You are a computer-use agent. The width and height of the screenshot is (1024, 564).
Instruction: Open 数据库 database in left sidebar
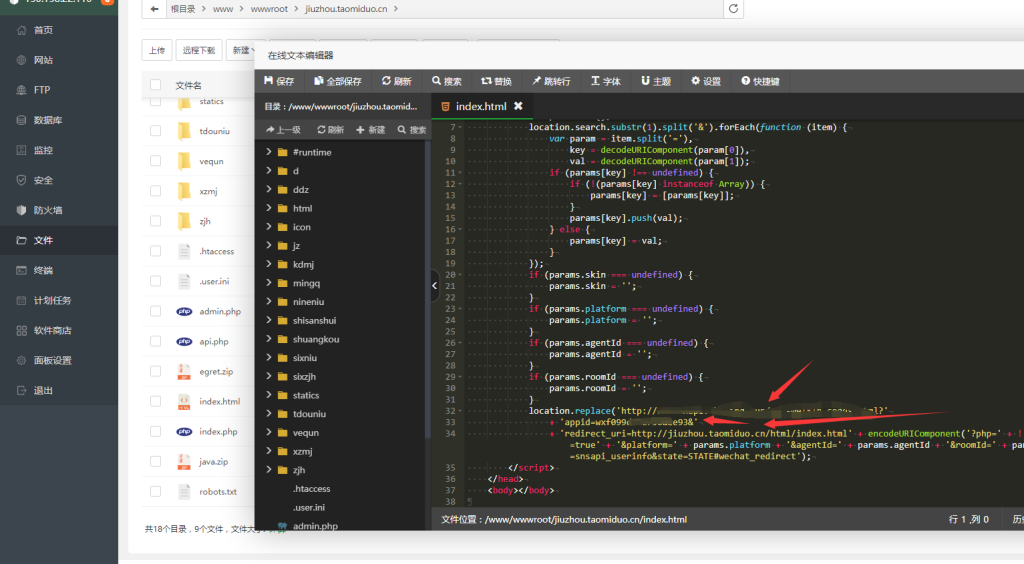tap(48, 120)
